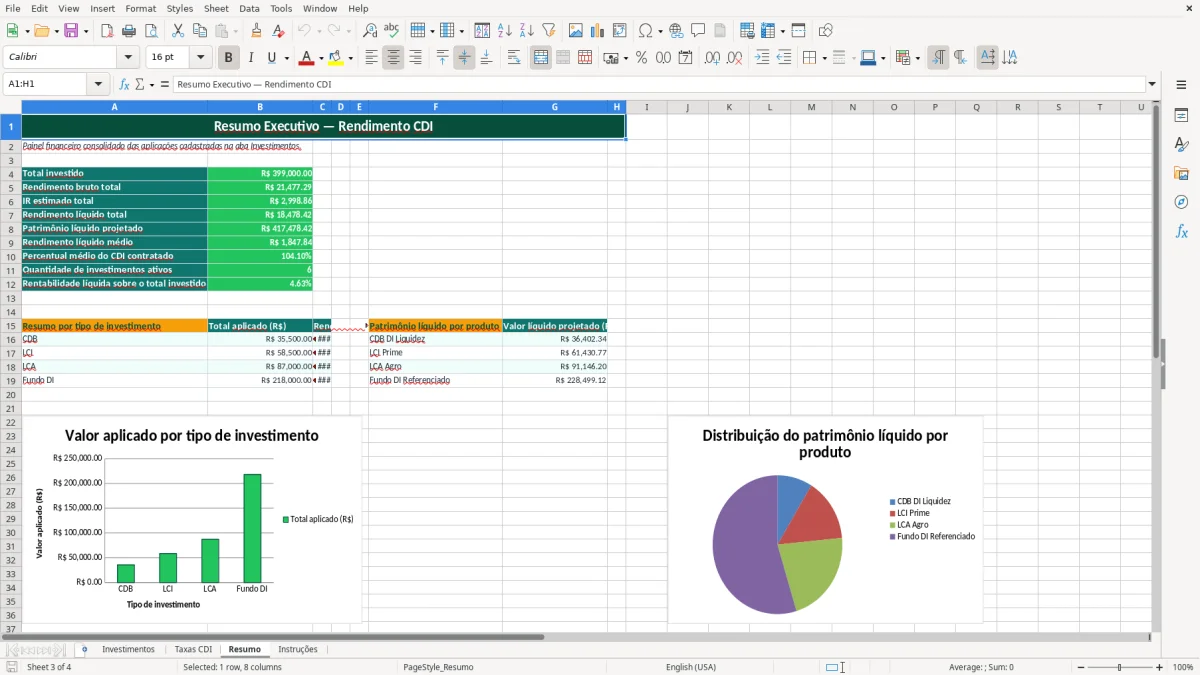Add a decimal place

point(712,58)
